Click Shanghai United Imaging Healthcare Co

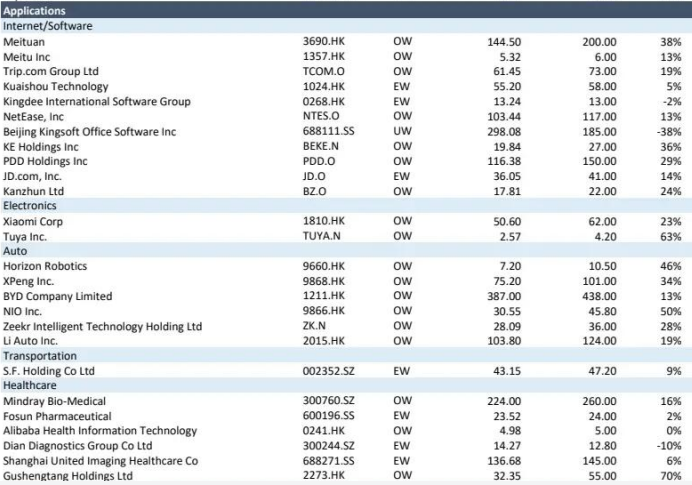pos(100,461)
